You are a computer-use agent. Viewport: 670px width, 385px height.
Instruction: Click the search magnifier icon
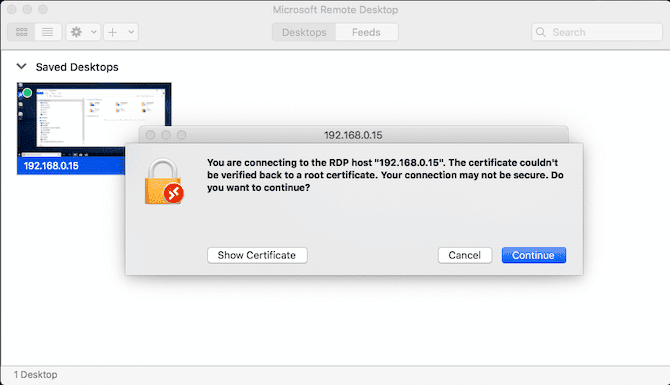541,32
